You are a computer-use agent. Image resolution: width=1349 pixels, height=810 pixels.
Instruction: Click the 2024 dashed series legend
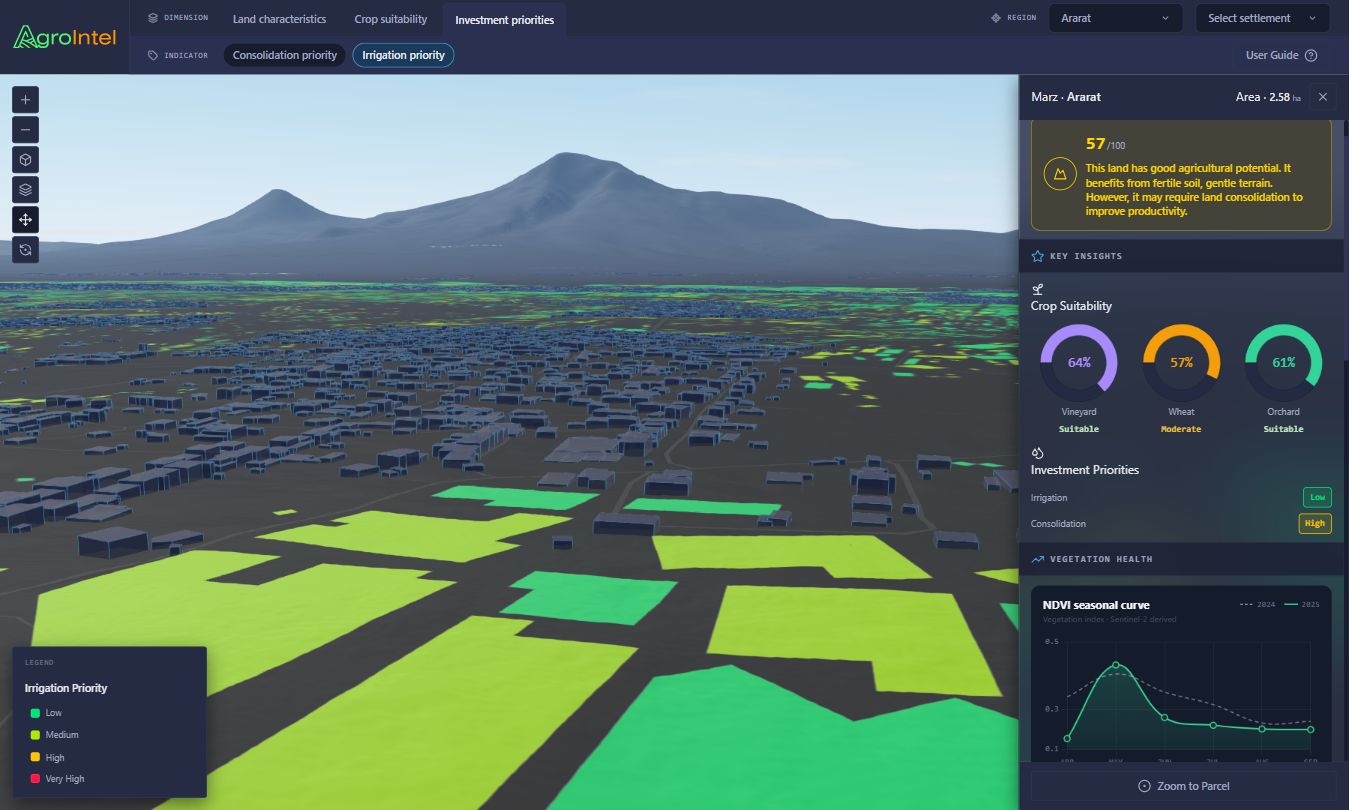1257,605
